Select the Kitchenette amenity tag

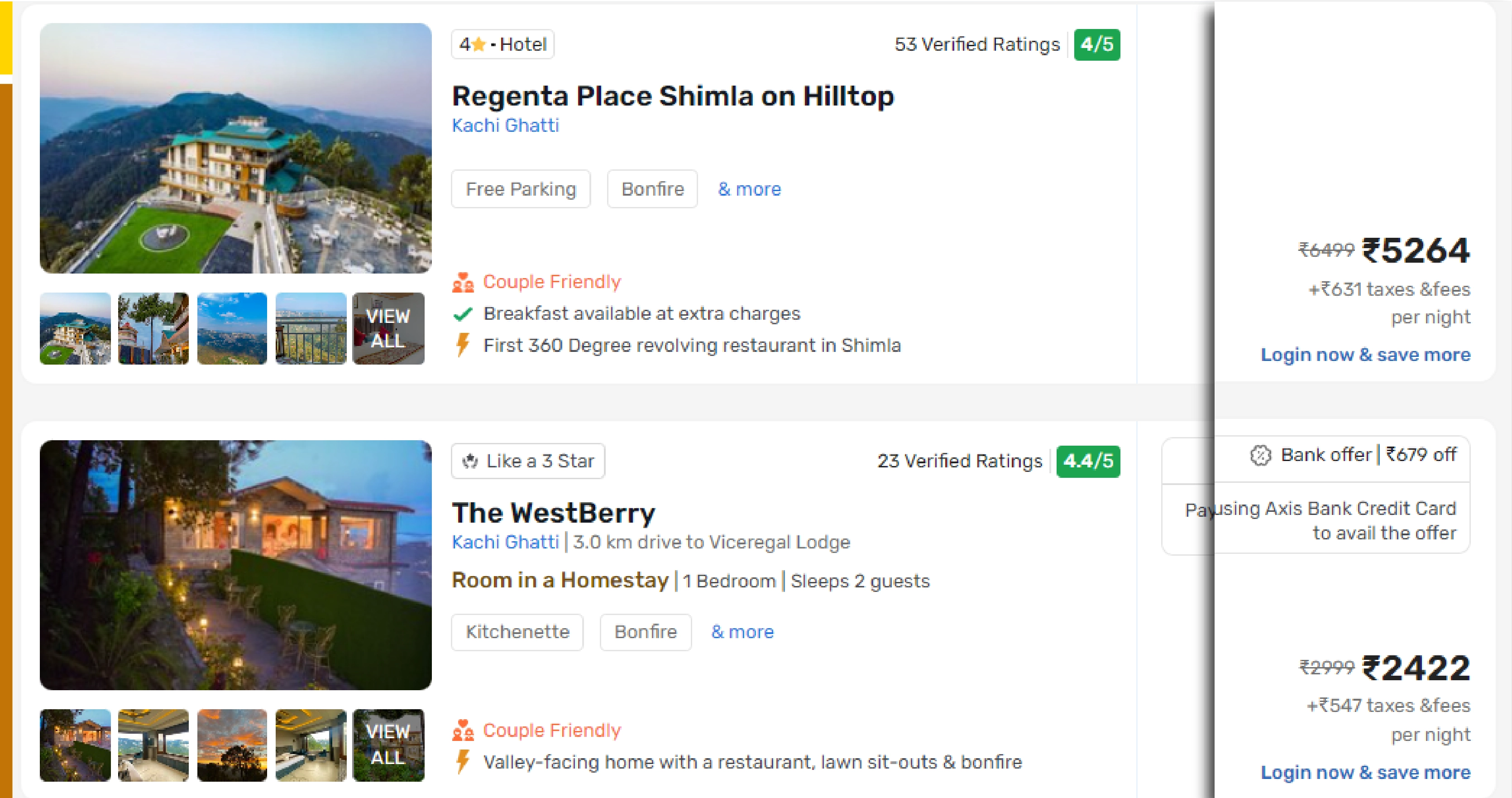517,632
